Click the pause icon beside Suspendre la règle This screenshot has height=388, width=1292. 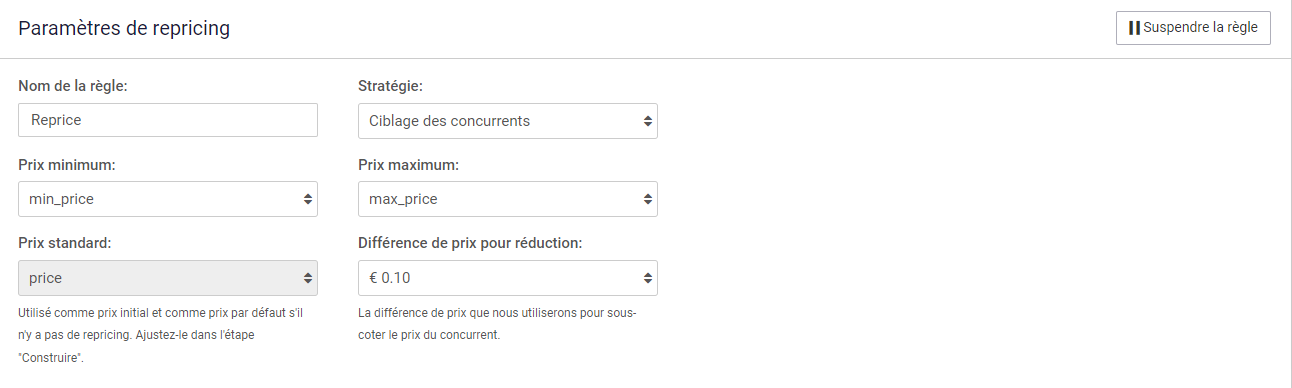[x=1134, y=28]
